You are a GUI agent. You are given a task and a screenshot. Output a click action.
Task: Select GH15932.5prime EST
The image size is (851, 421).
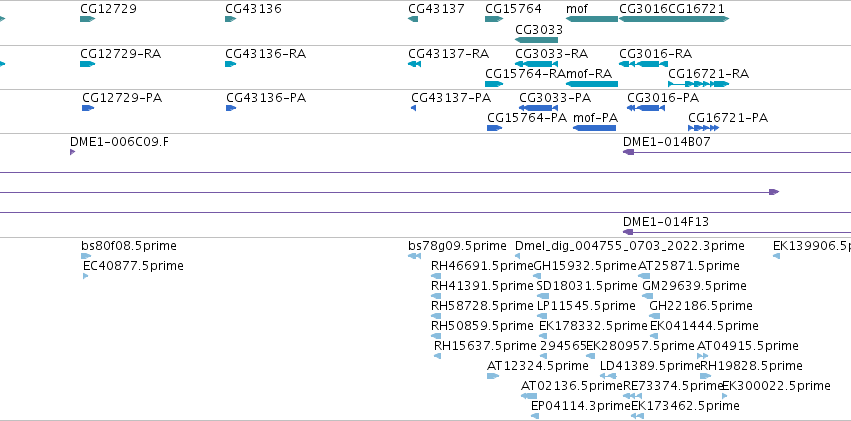coord(537,276)
